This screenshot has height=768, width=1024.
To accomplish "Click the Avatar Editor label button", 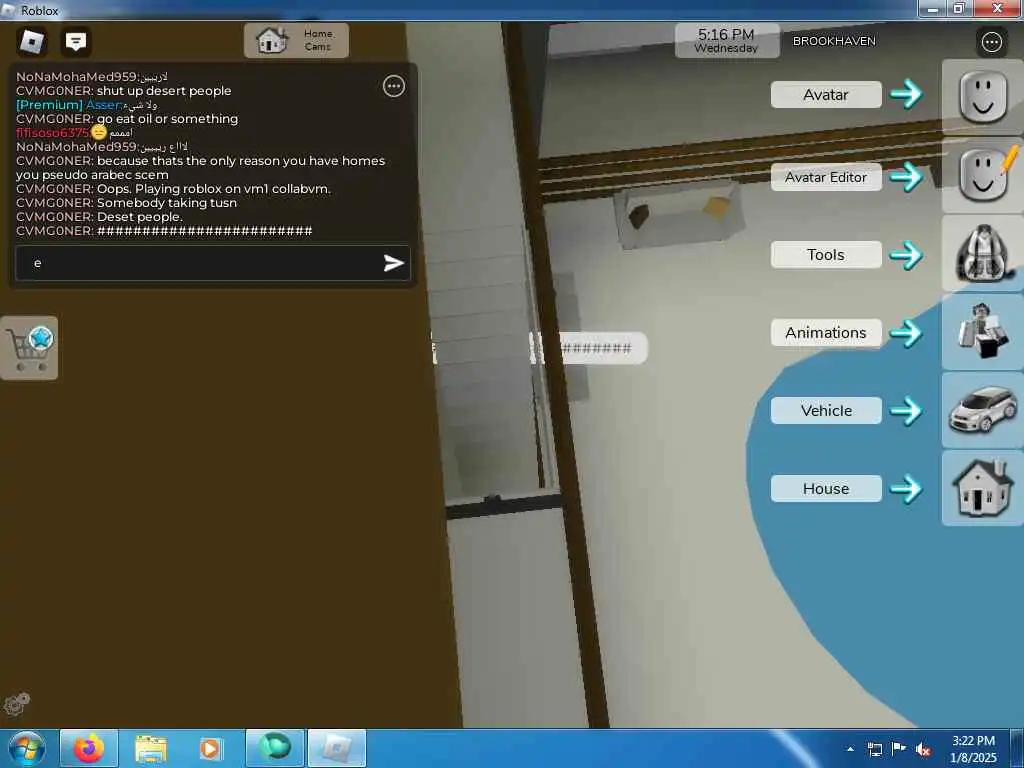I will pos(825,177).
